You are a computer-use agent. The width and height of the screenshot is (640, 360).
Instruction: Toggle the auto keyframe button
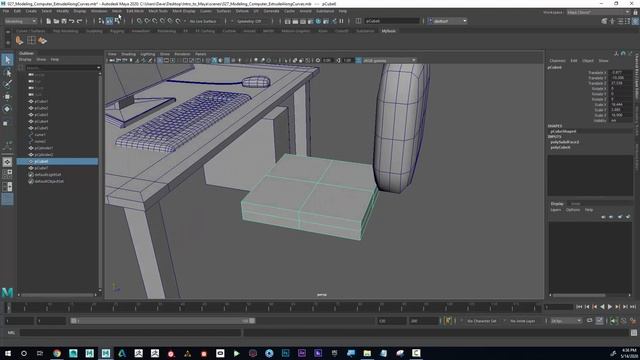(x=448, y=321)
